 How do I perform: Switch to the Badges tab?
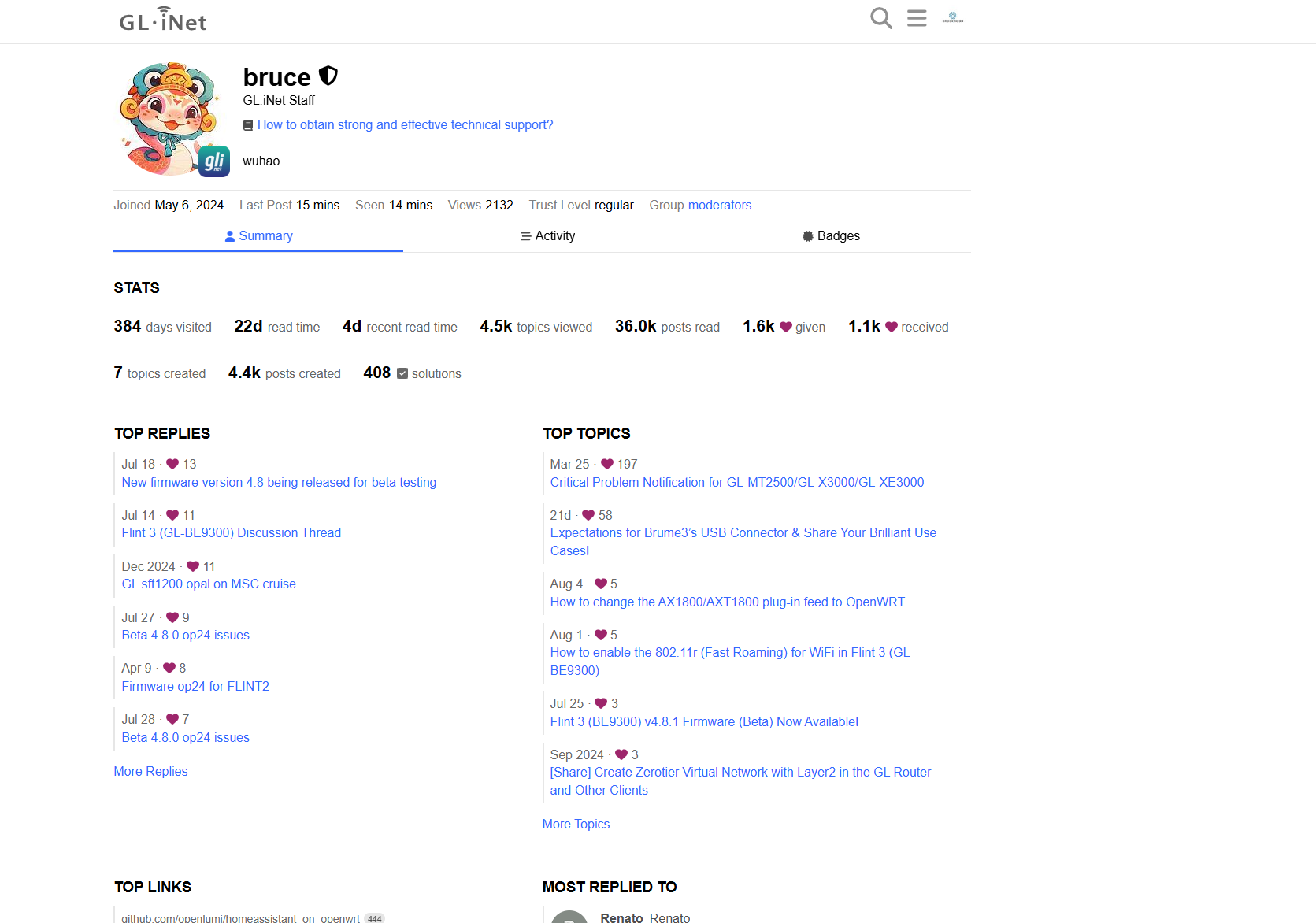tap(830, 236)
